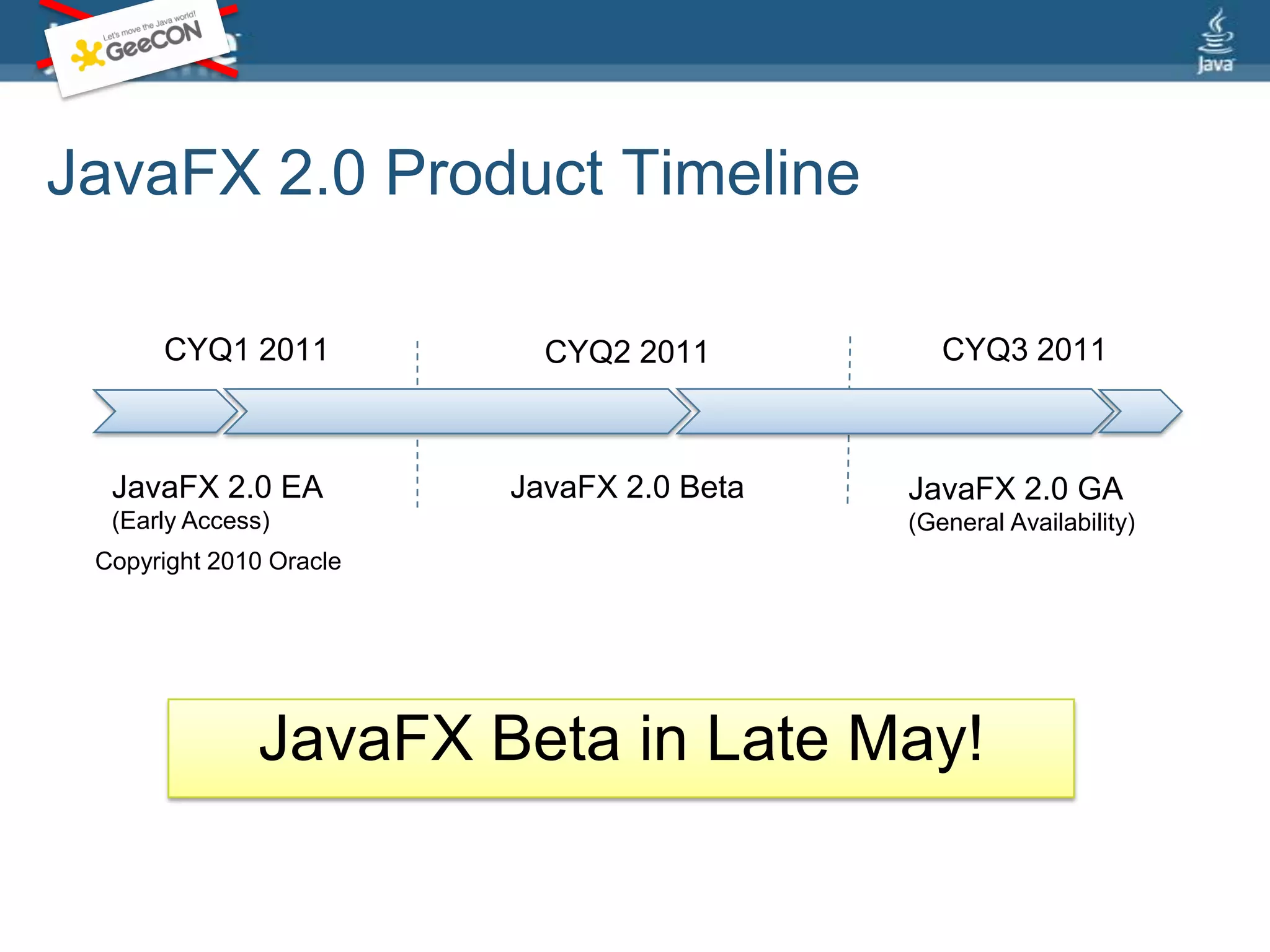This screenshot has height=952, width=1270.
Task: Select the CYQ1 2011 label
Action: point(246,350)
